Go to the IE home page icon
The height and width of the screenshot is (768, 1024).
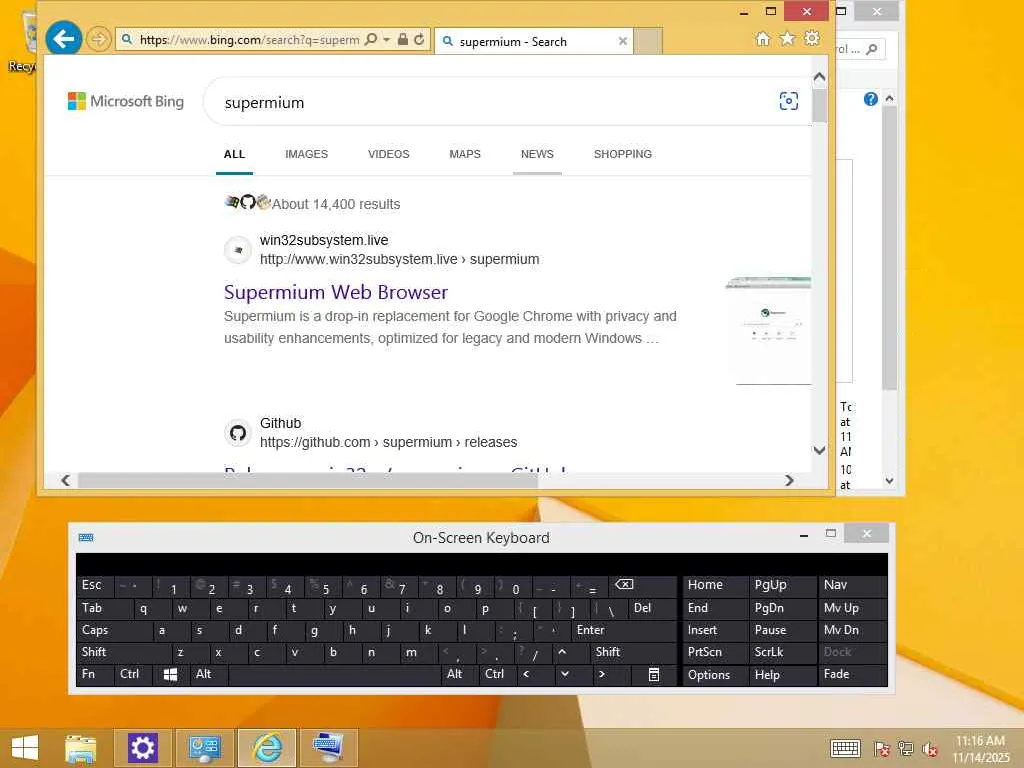click(763, 39)
